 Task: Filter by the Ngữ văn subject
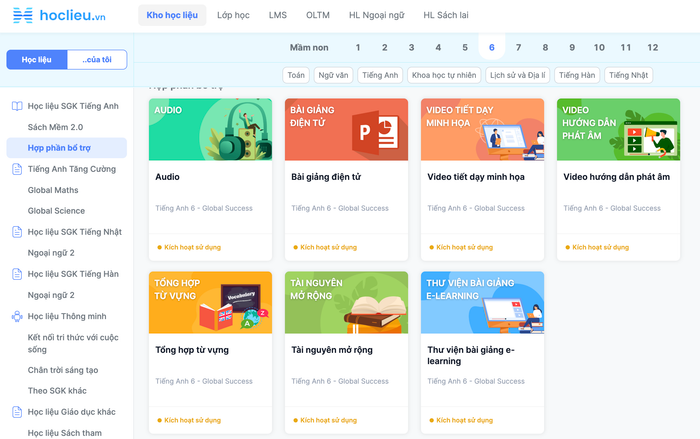(x=333, y=75)
